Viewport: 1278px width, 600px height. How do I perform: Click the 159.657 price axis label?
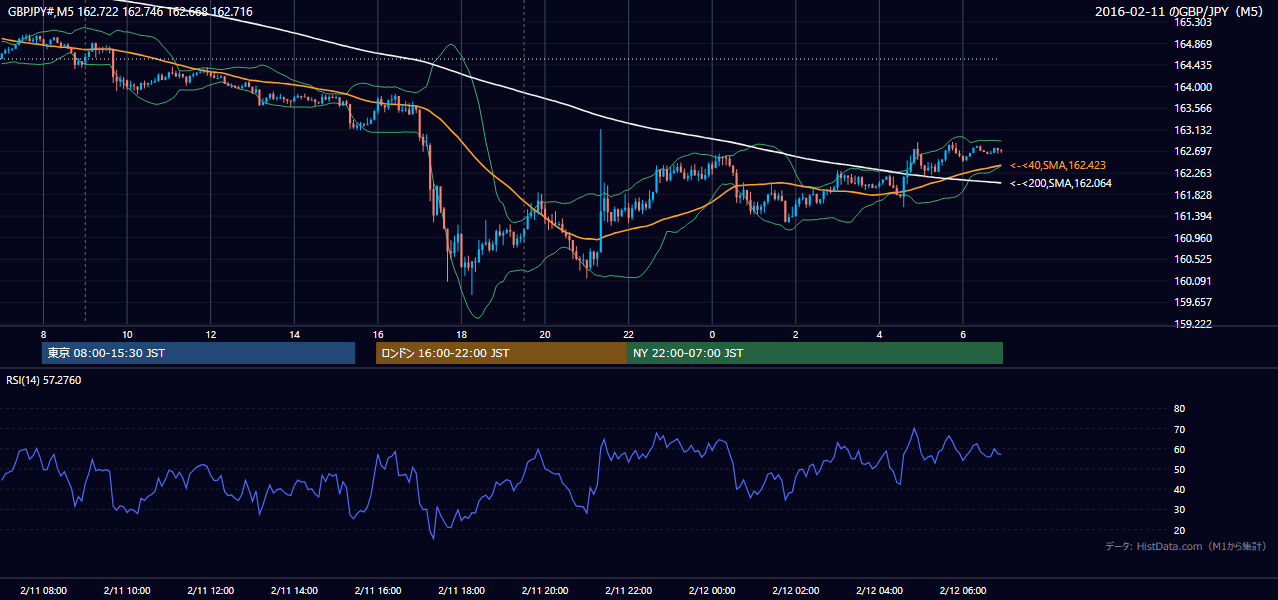click(x=1193, y=302)
